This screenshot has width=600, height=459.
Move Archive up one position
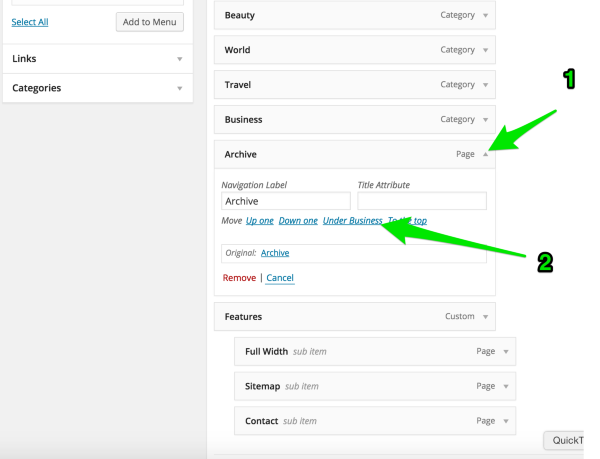click(259, 221)
